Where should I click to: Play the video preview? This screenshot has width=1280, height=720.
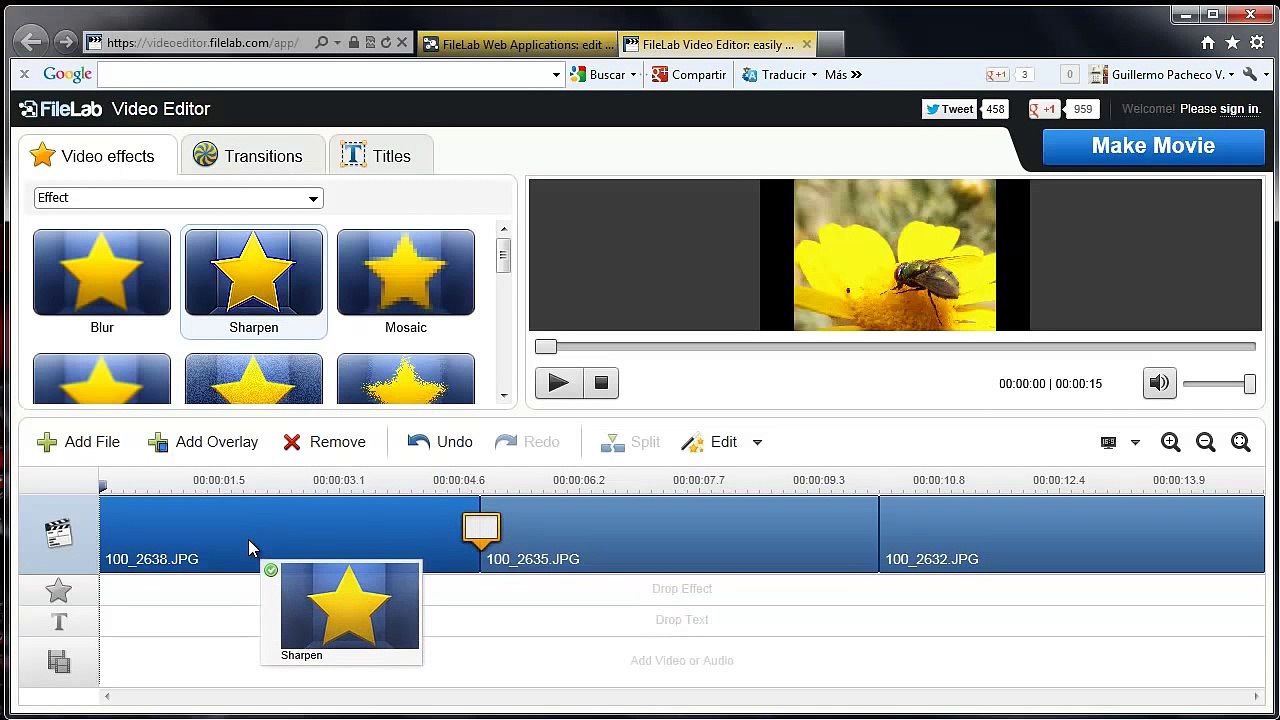click(558, 383)
